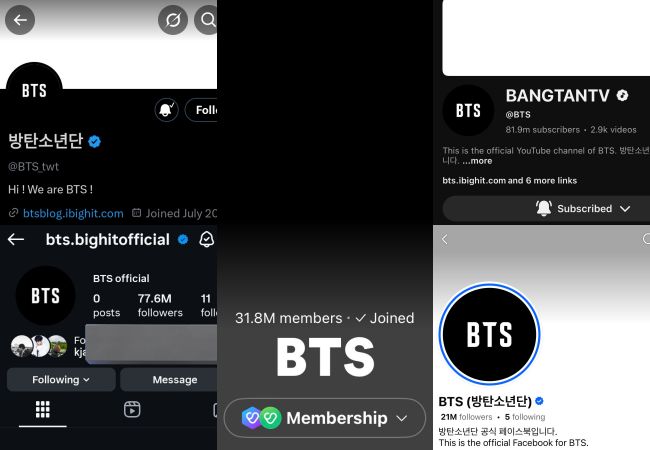Tap the back arrow on Twitter profile

[x=20, y=20]
